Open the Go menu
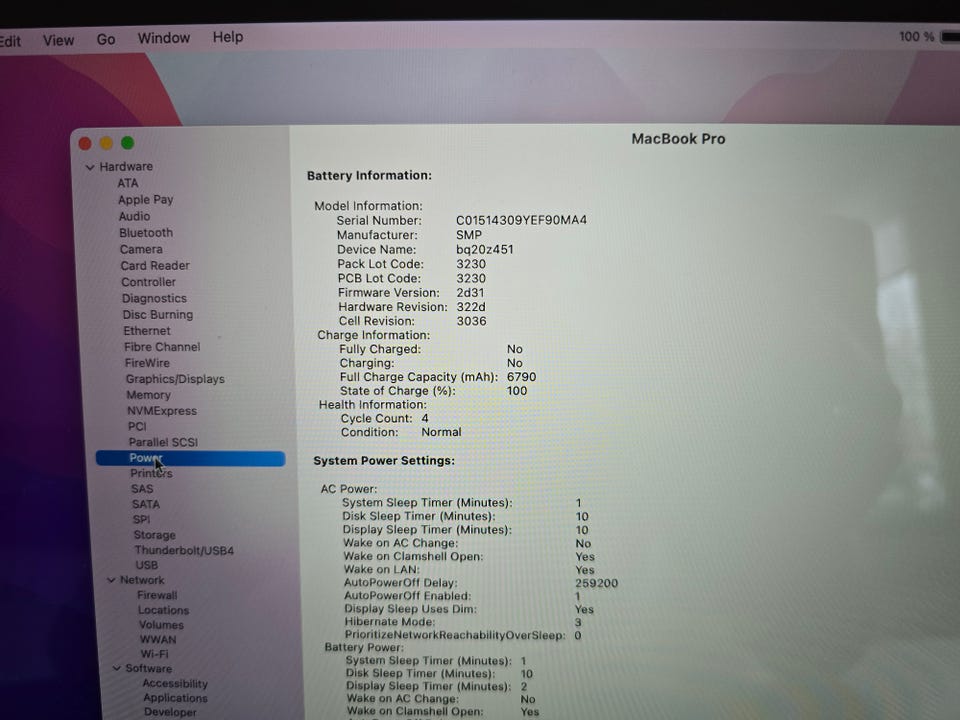 [106, 39]
